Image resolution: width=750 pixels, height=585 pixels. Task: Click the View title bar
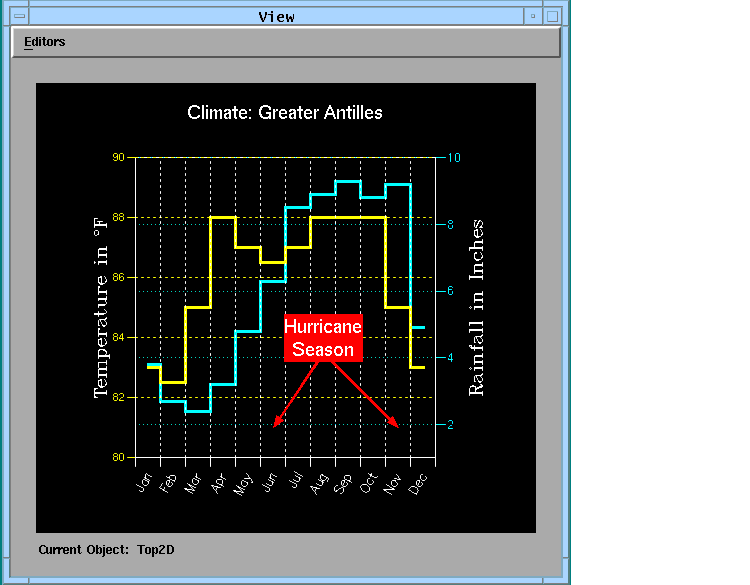[x=276, y=16]
